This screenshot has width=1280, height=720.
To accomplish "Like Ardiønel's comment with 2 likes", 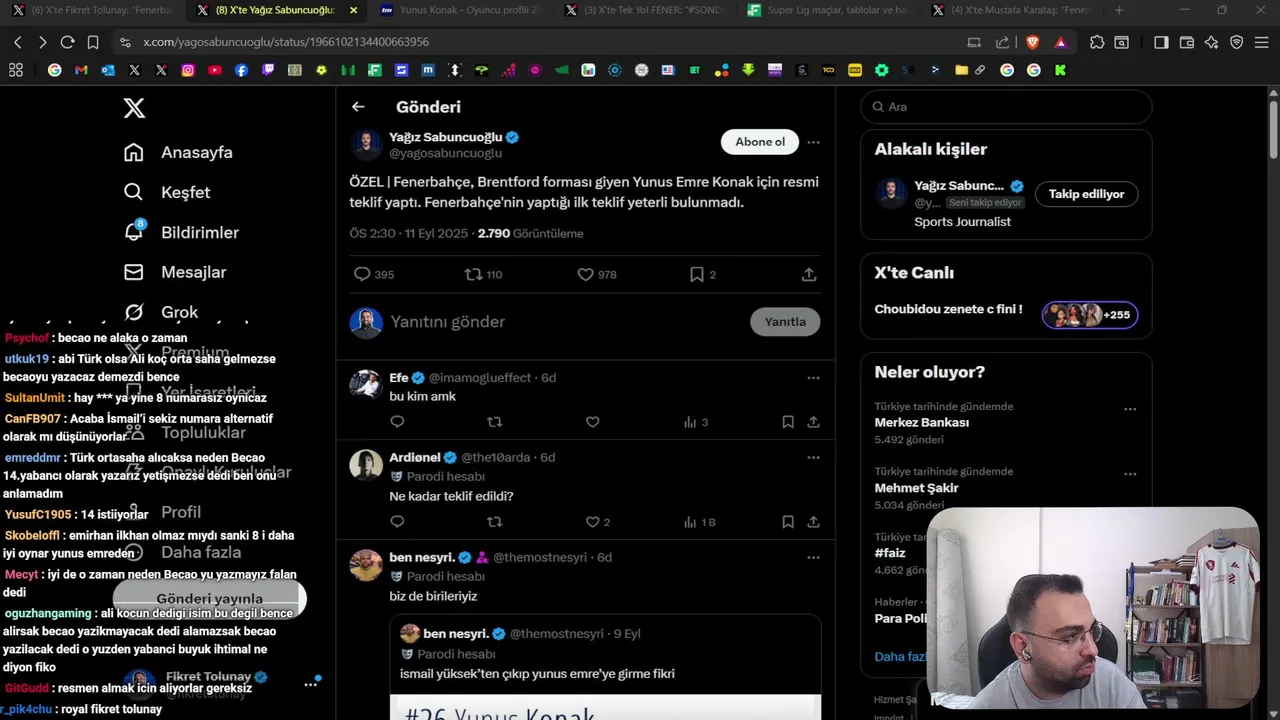I will point(597,522).
